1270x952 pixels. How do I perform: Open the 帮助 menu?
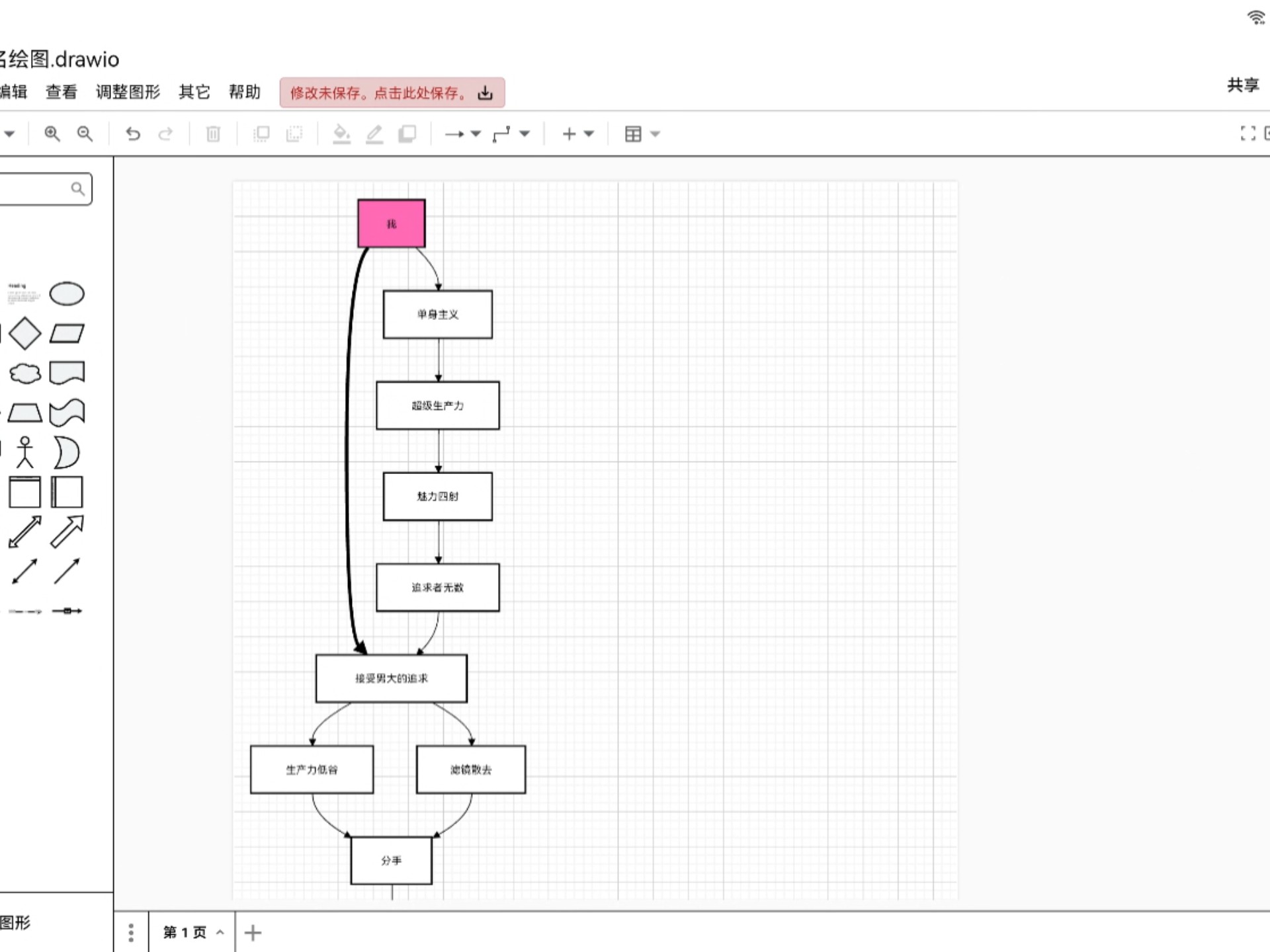(x=245, y=92)
